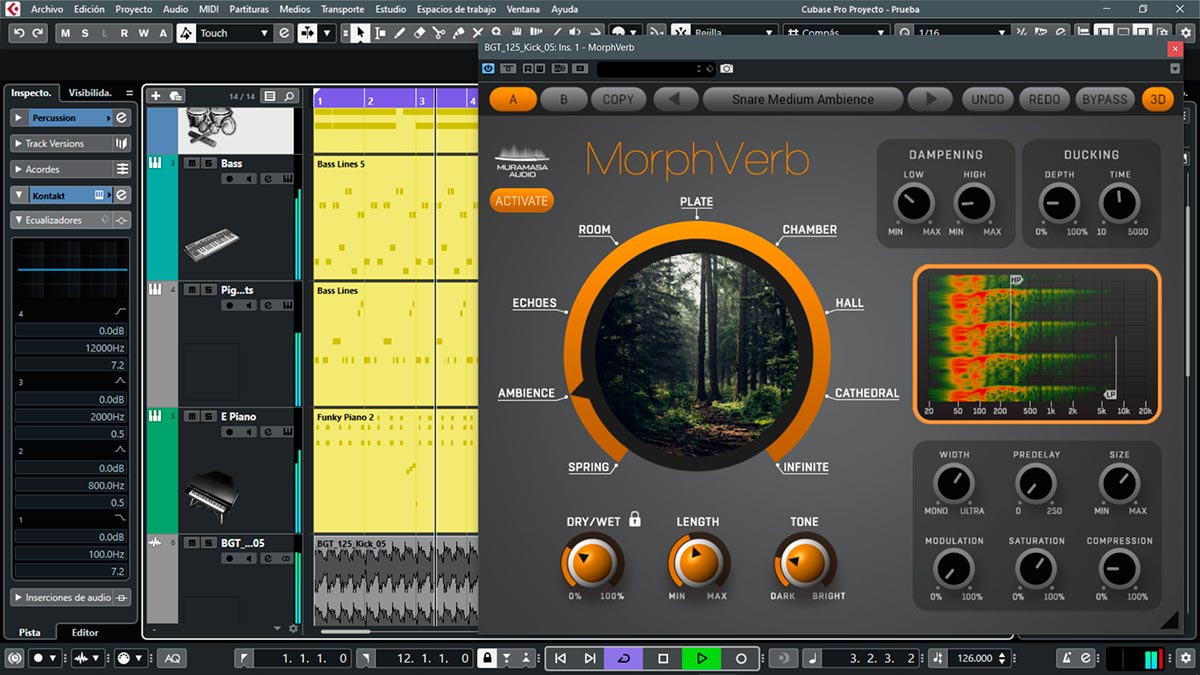Load the previous MorphVerb preset

coord(675,99)
